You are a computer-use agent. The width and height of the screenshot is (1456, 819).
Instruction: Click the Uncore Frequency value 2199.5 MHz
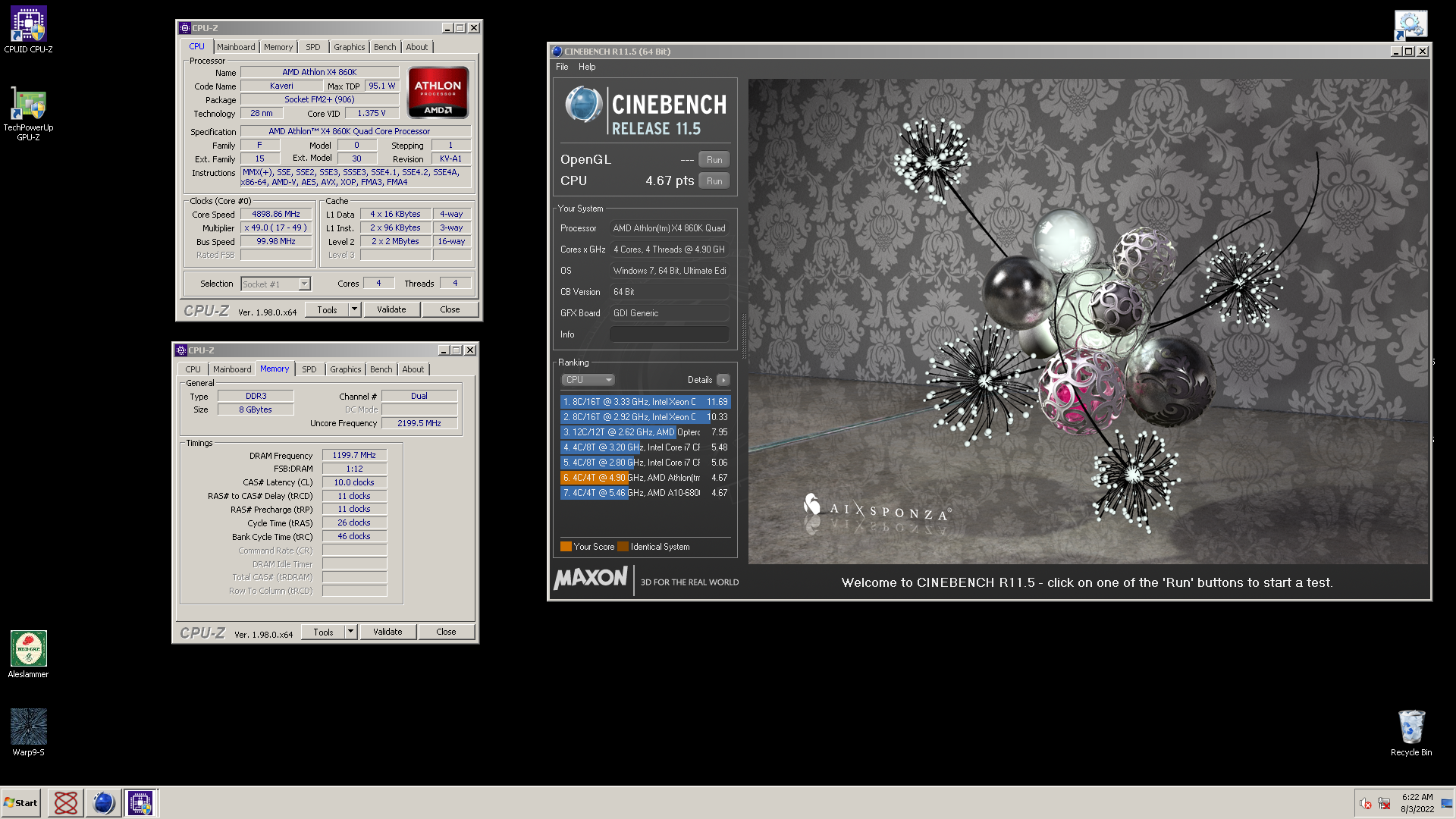(x=419, y=423)
